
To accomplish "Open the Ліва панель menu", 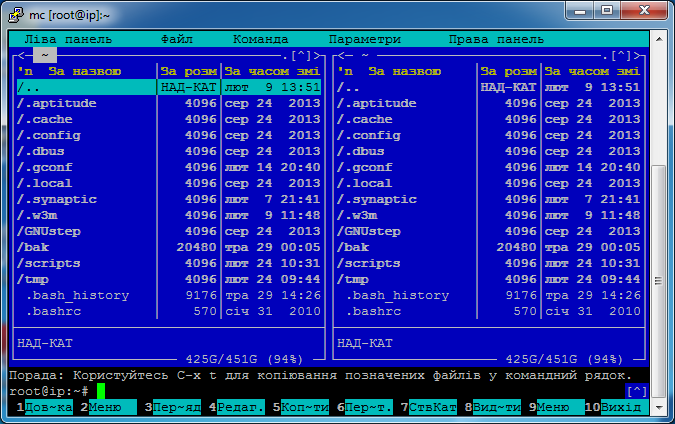I will 68,39.
